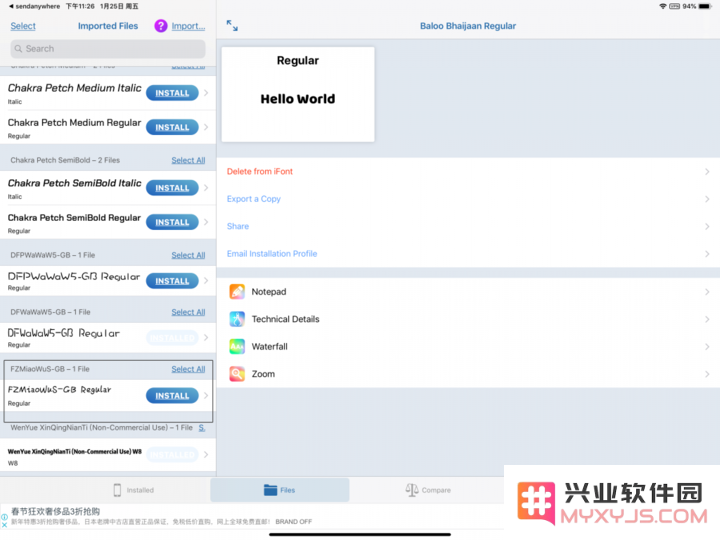
Task: Install Chakra Petch SemiBold Regular
Action: point(172,222)
